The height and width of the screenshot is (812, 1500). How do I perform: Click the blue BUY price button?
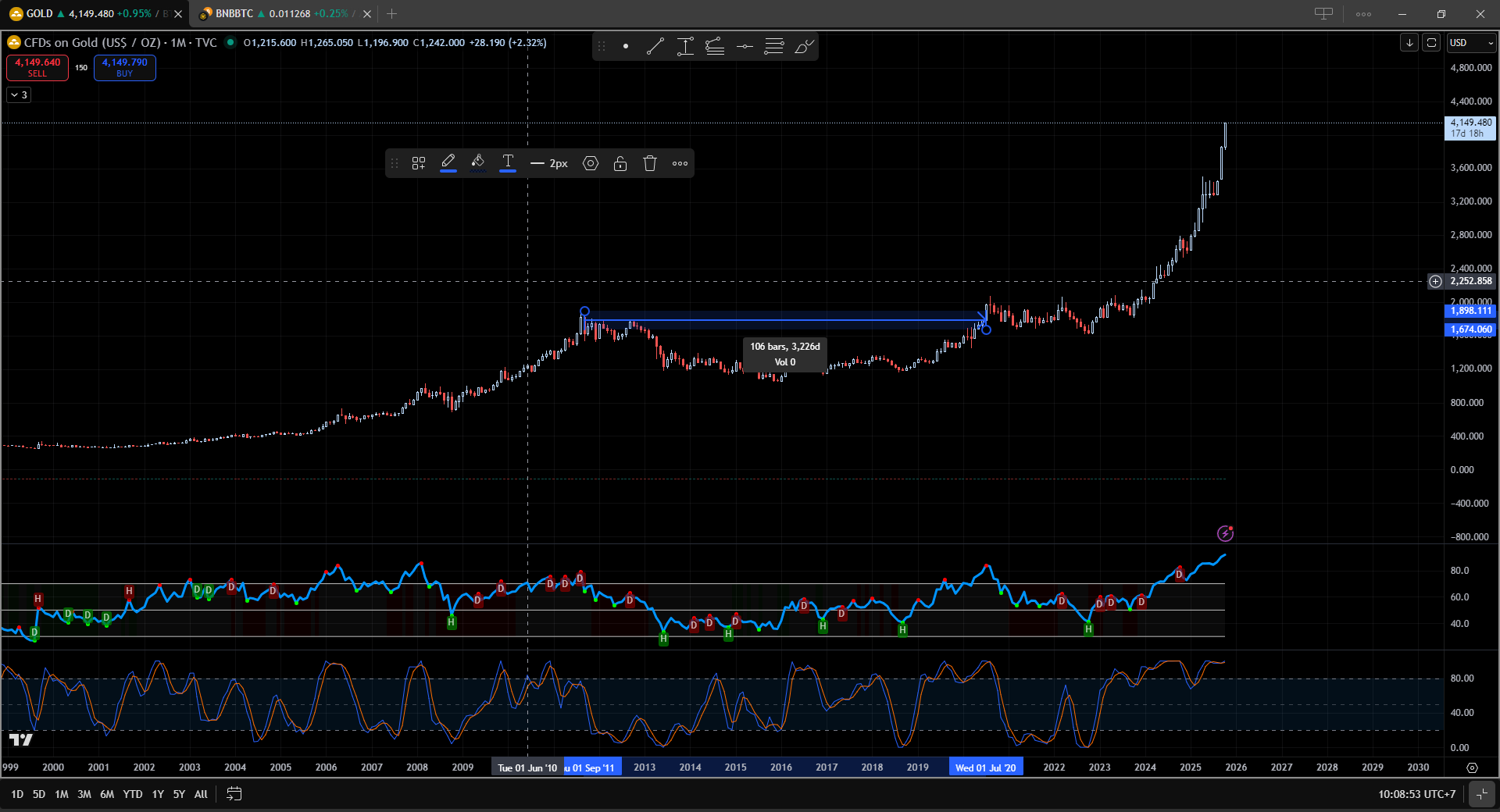(125, 68)
